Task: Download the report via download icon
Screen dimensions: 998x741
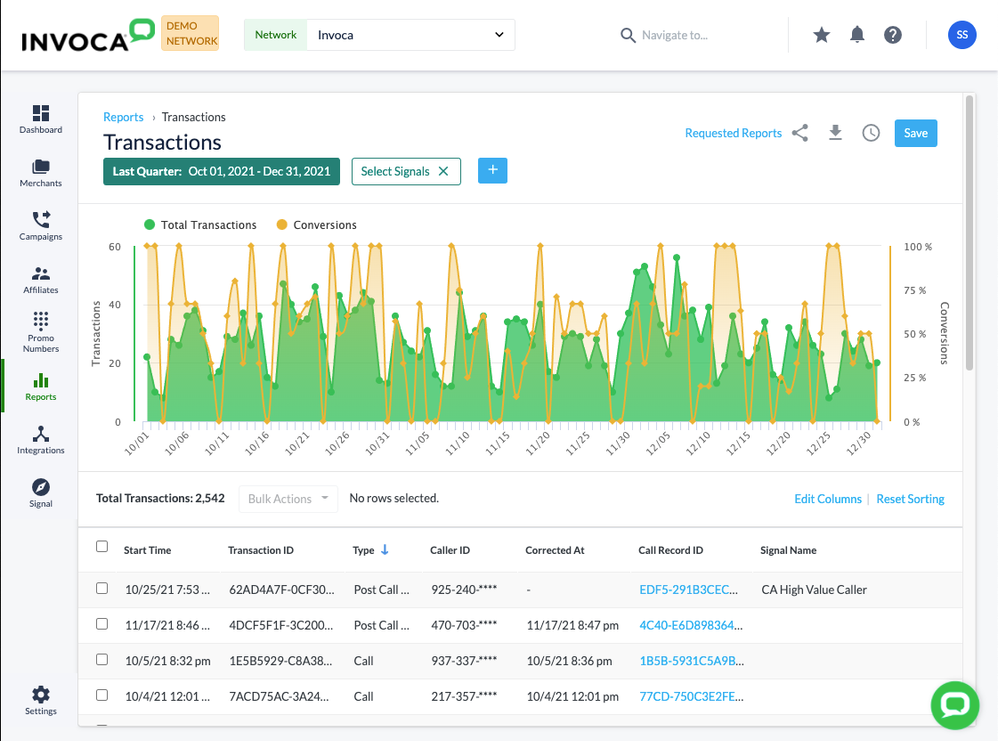Action: pyautogui.click(x=835, y=132)
